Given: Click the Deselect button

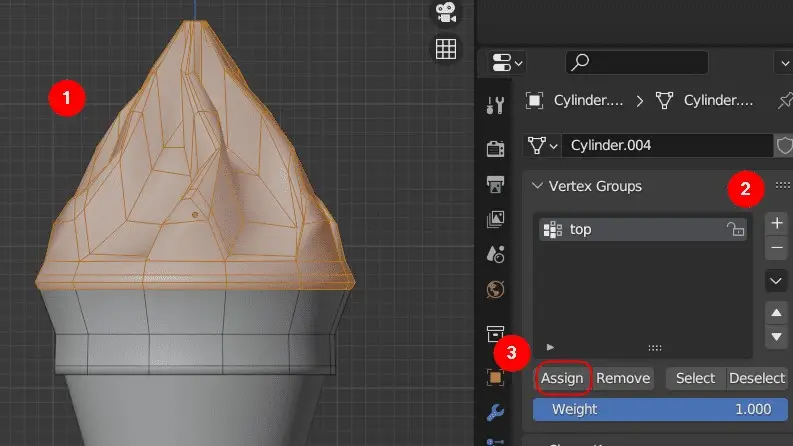Looking at the screenshot, I should click(x=757, y=378).
